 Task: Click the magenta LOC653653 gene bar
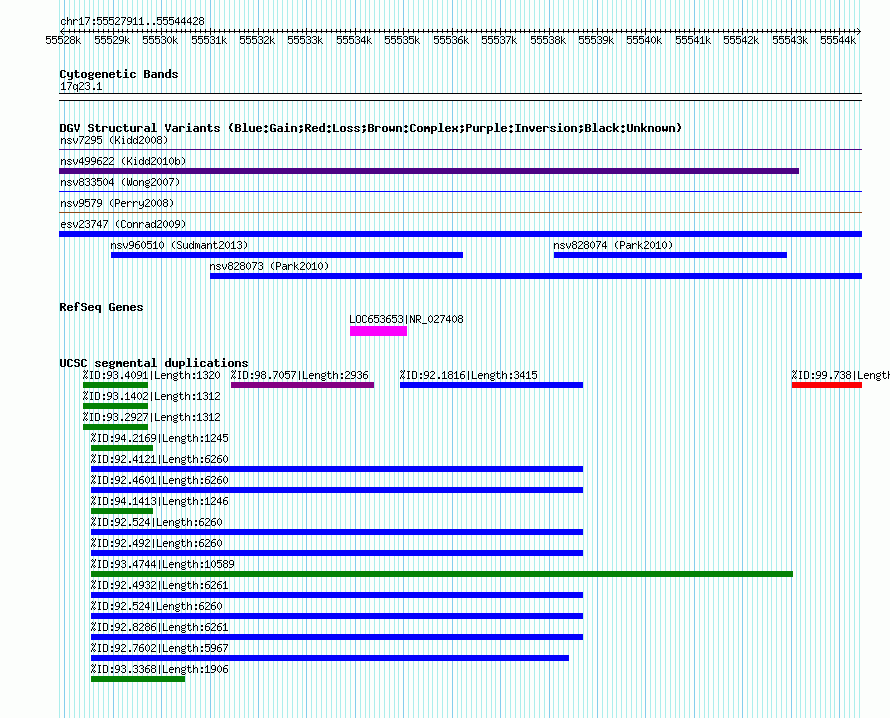point(378,331)
